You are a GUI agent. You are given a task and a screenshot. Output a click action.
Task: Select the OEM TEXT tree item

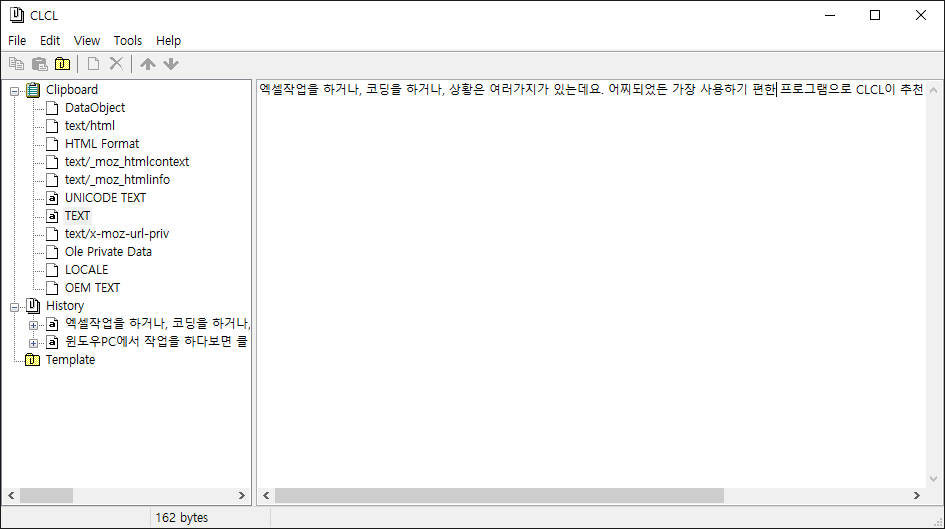tap(92, 288)
